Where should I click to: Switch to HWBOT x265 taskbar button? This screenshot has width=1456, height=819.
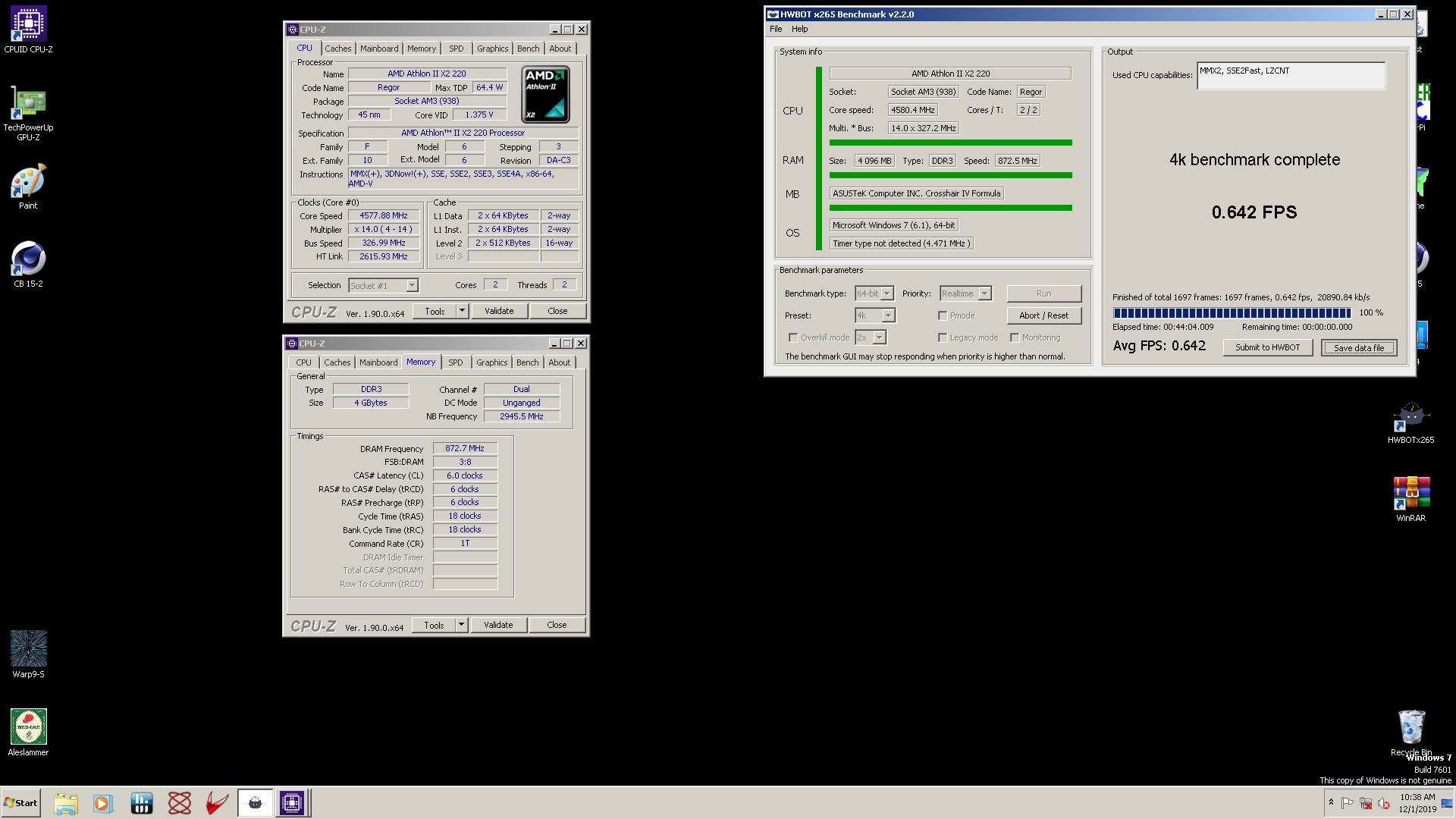255,803
